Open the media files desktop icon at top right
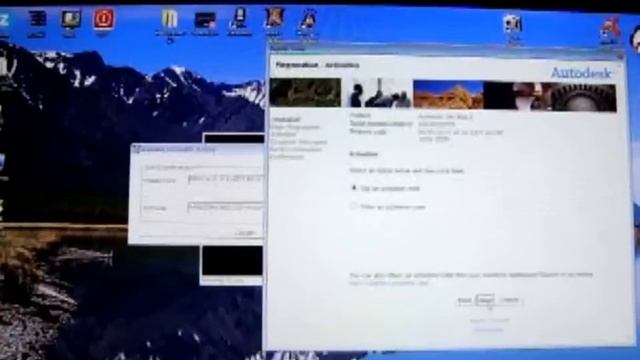Screen dimensions: 640x360 click(513, 24)
